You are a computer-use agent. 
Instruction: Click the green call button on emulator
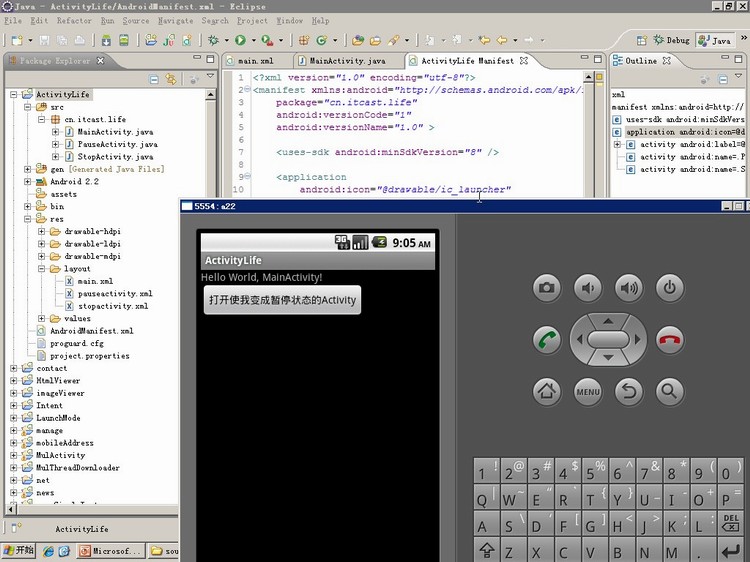pos(546,340)
